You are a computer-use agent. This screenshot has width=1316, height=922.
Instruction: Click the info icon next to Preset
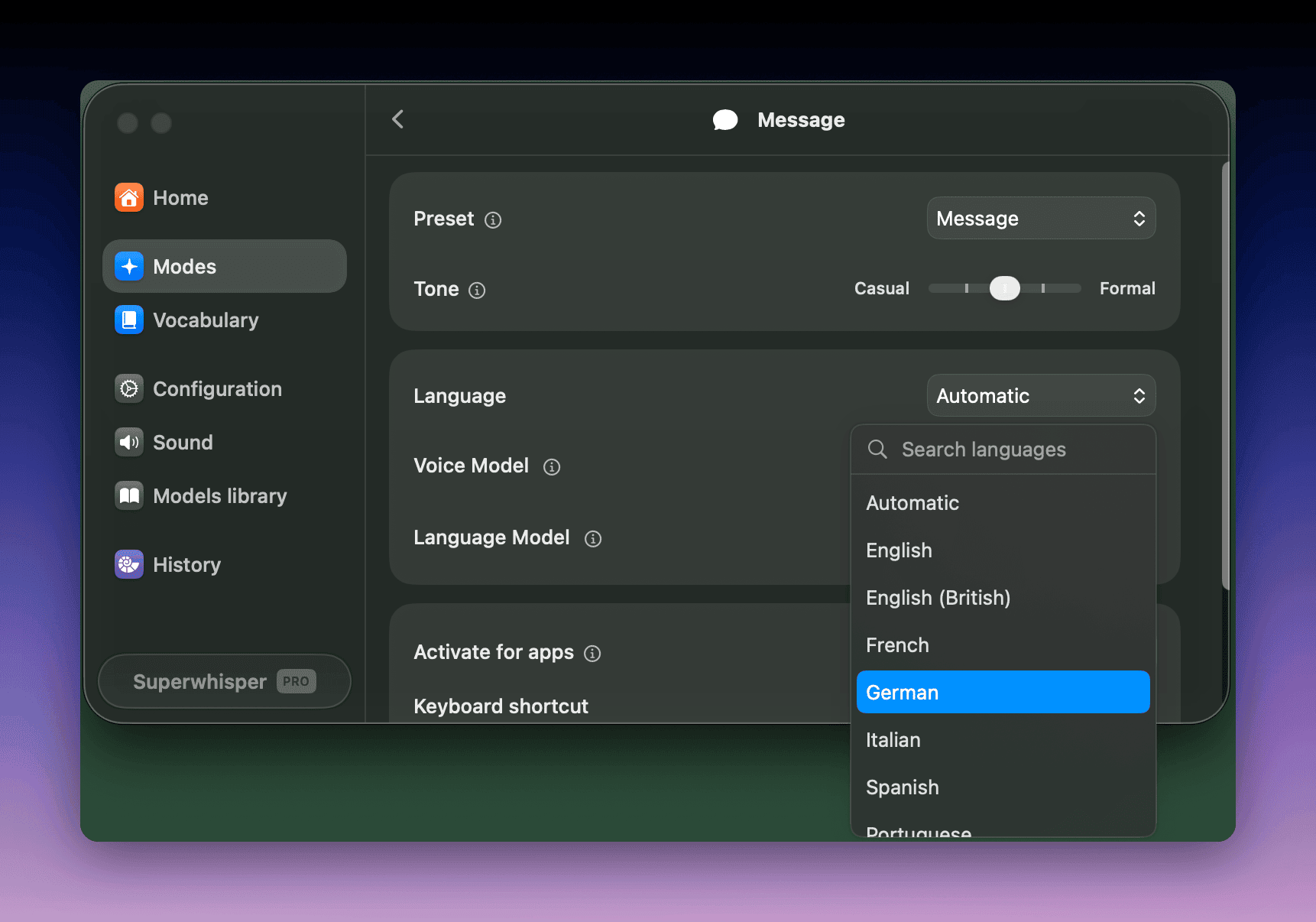click(x=494, y=220)
